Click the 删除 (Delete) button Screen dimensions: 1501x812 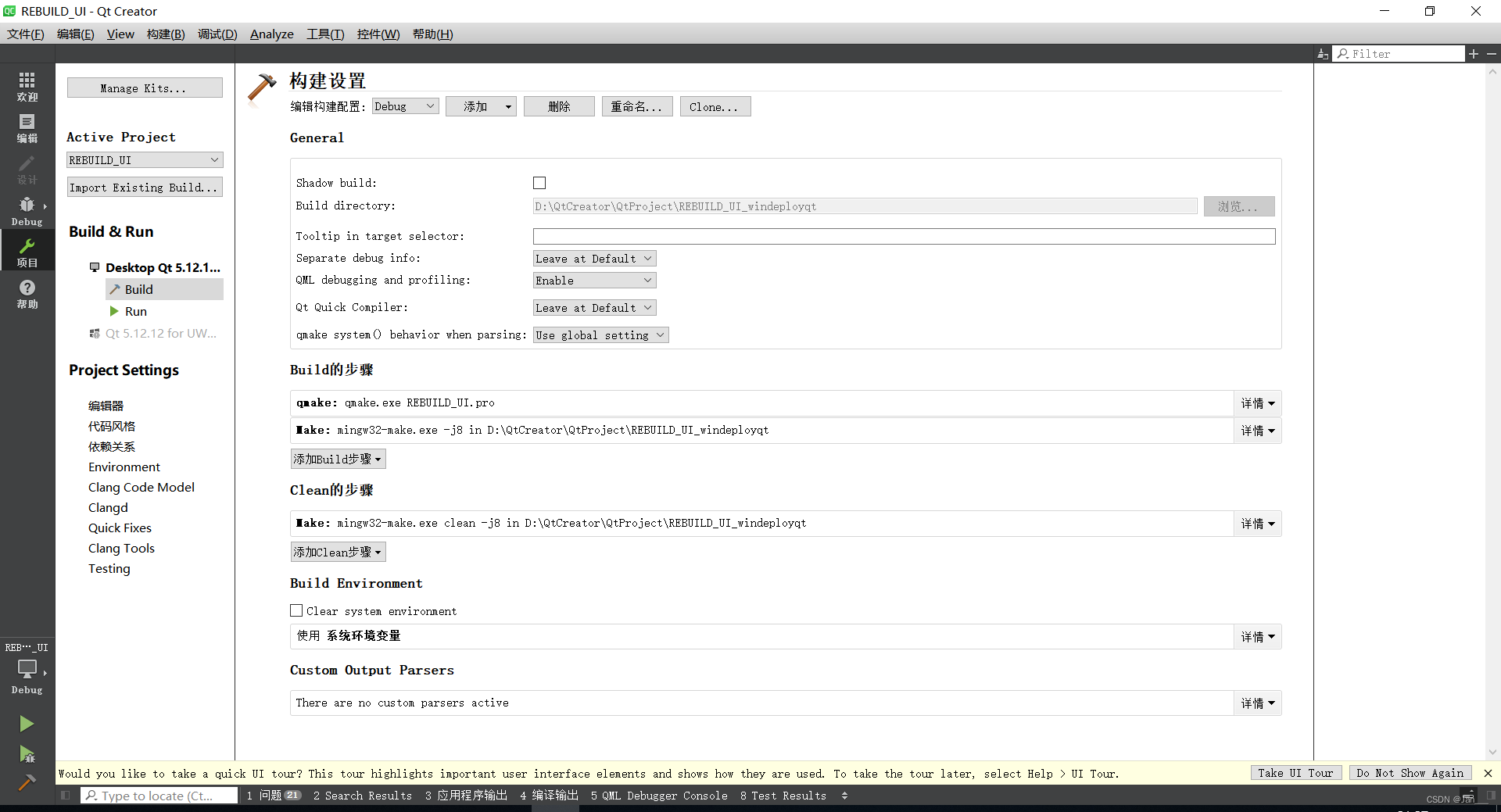(559, 106)
